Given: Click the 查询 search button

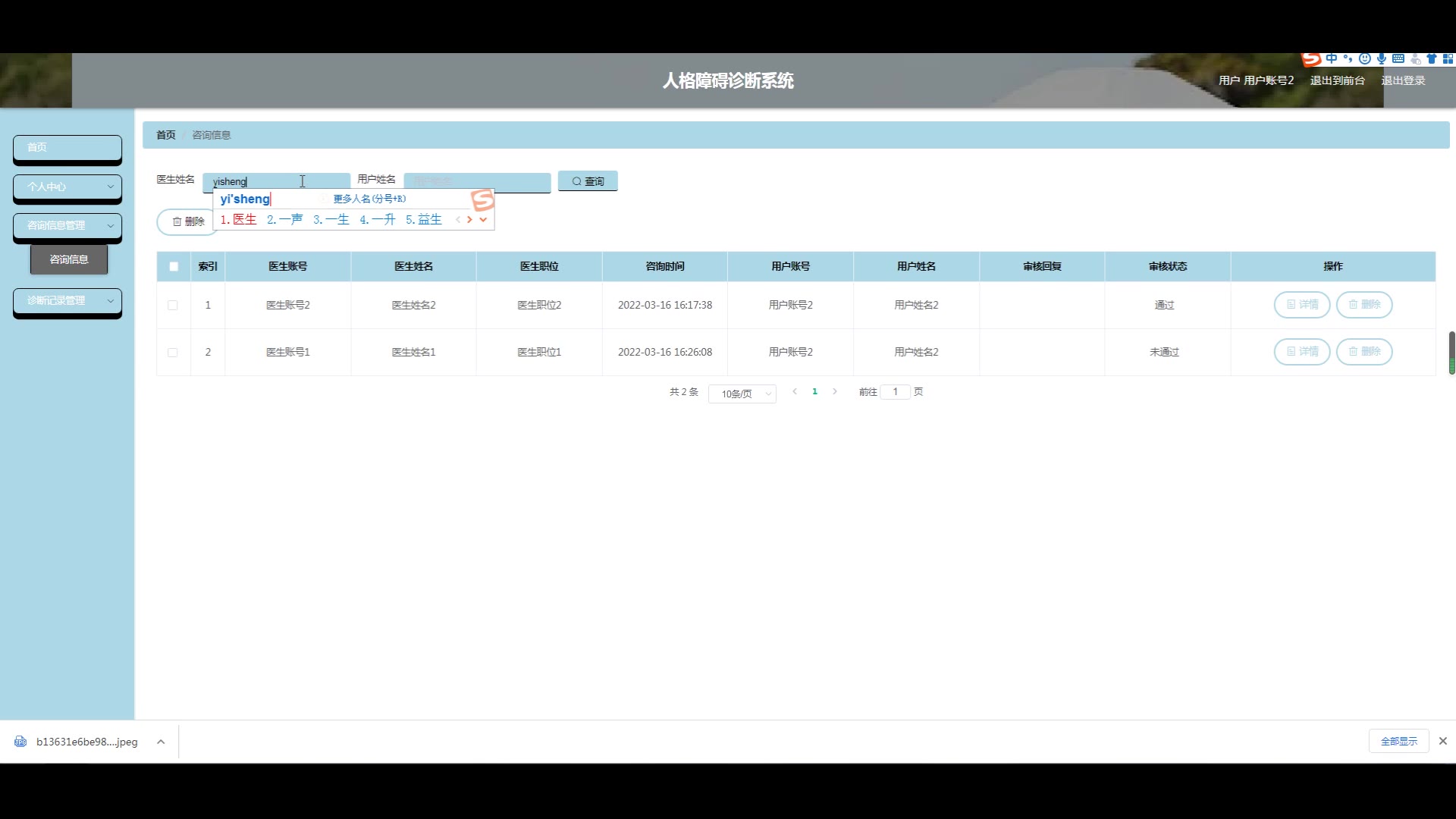Looking at the screenshot, I should (x=588, y=181).
